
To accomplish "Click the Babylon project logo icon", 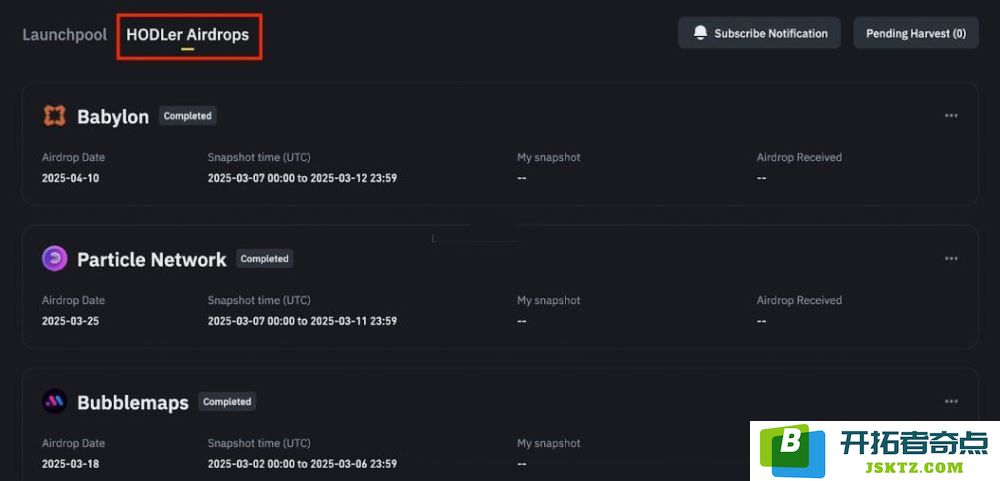I will (x=54, y=115).
